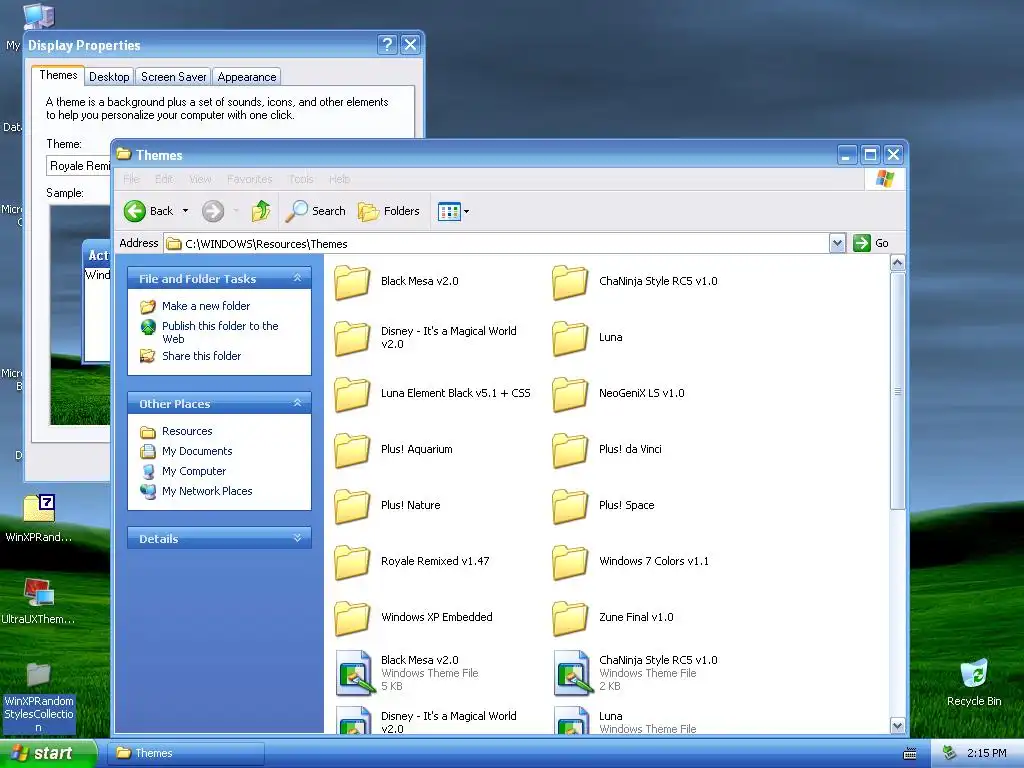Select the Black Mesa v2.0 folder icon
Viewport: 1024px width, 768px height.
click(352, 282)
